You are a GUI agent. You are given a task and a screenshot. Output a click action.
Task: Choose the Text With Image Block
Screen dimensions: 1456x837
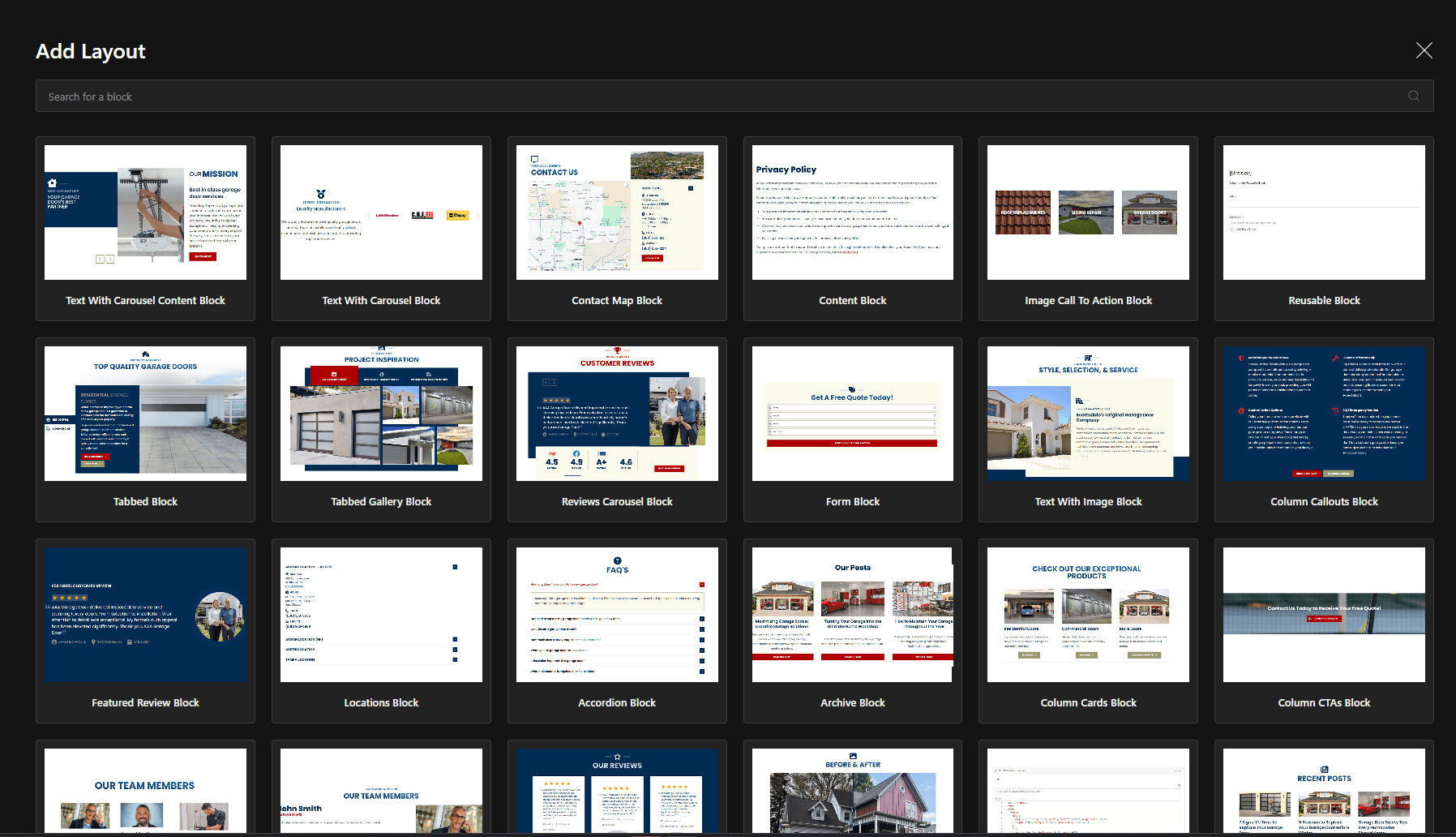[1088, 430]
